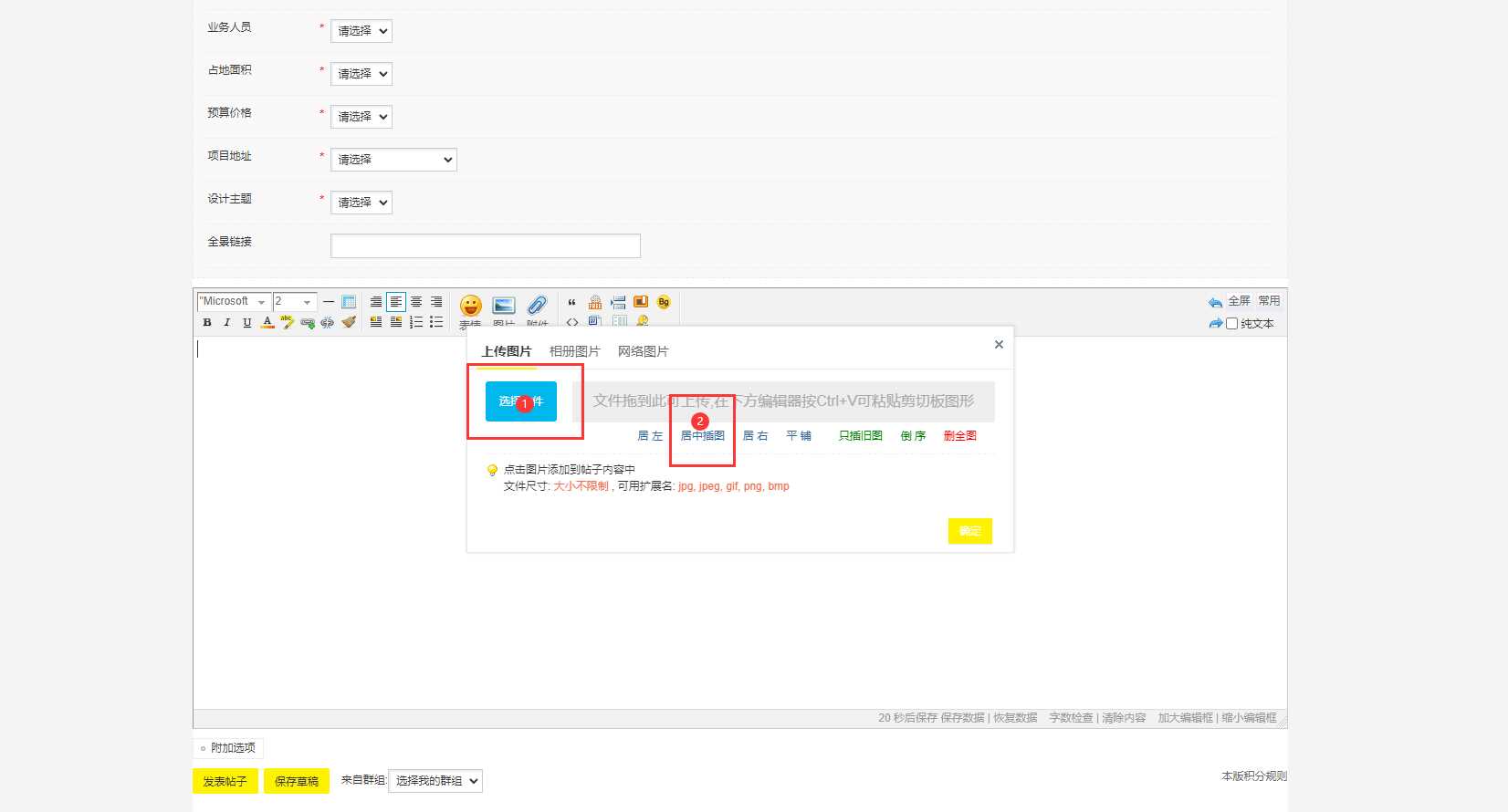Image resolution: width=1508 pixels, height=812 pixels.
Task: Insert a bulleted unordered list
Action: click(436, 322)
